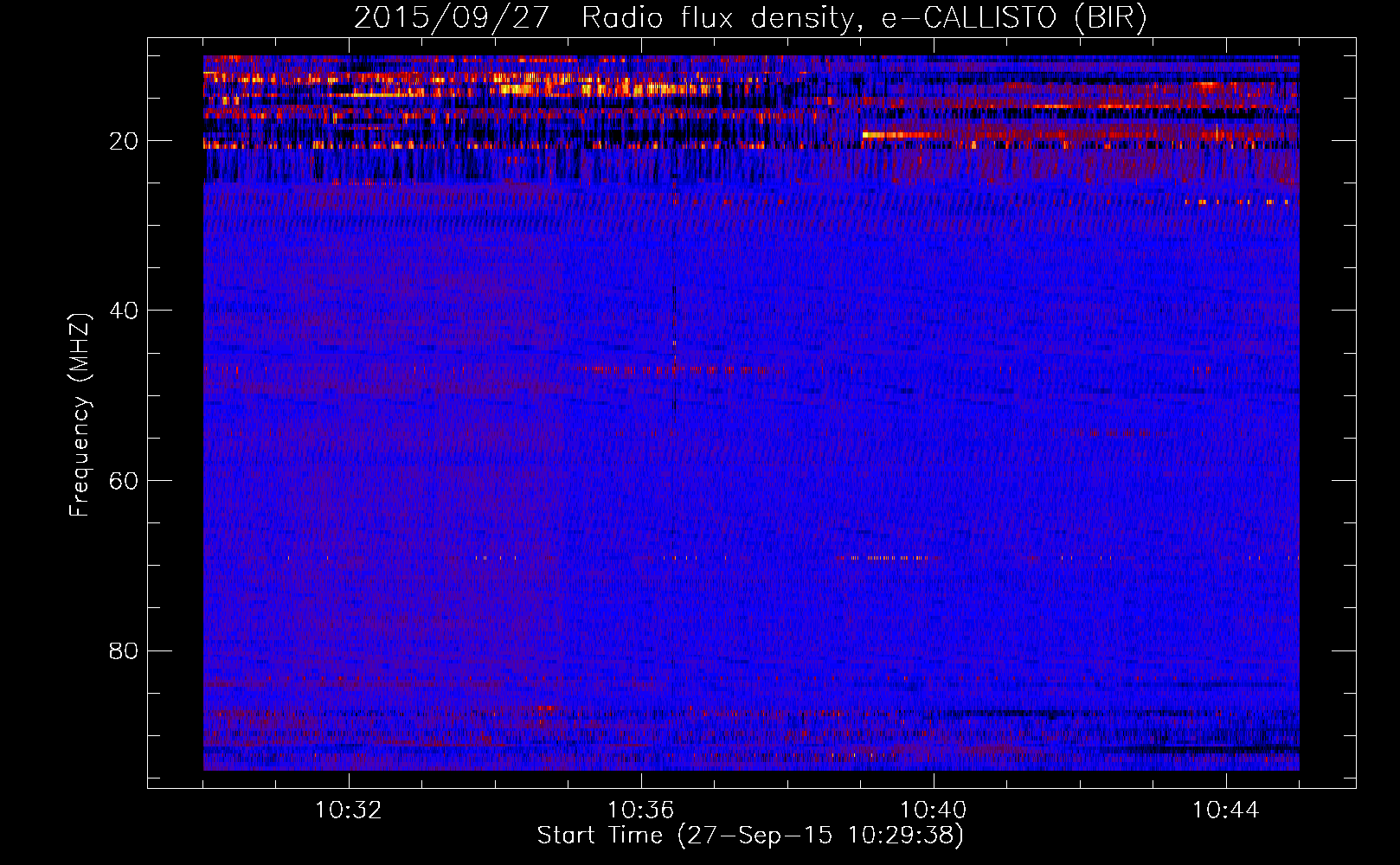Click the 'Frequency (MHZ)' axis label
The width and height of the screenshot is (1400, 865).
coord(80,415)
